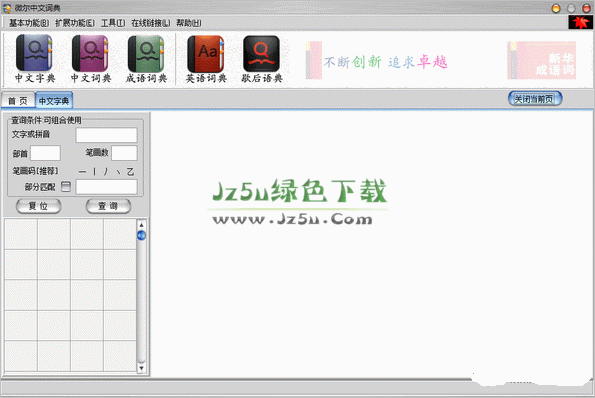Image resolution: width=595 pixels, height=398 pixels.
Task: Switch to the 首页 tab
Action: [18, 101]
